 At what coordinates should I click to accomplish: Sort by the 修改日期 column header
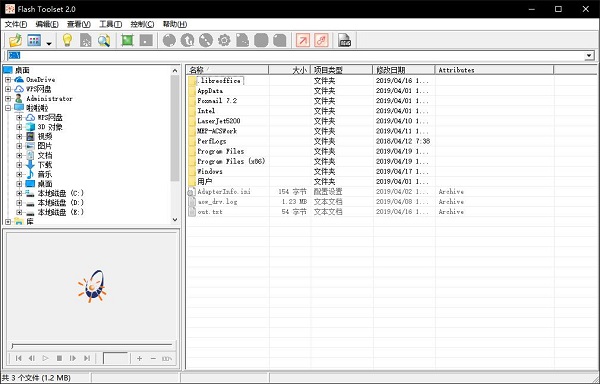pyautogui.click(x=404, y=70)
